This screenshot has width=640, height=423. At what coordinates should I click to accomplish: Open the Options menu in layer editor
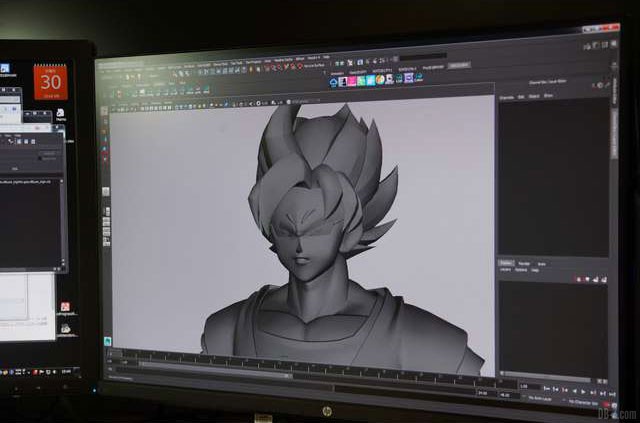pos(521,270)
